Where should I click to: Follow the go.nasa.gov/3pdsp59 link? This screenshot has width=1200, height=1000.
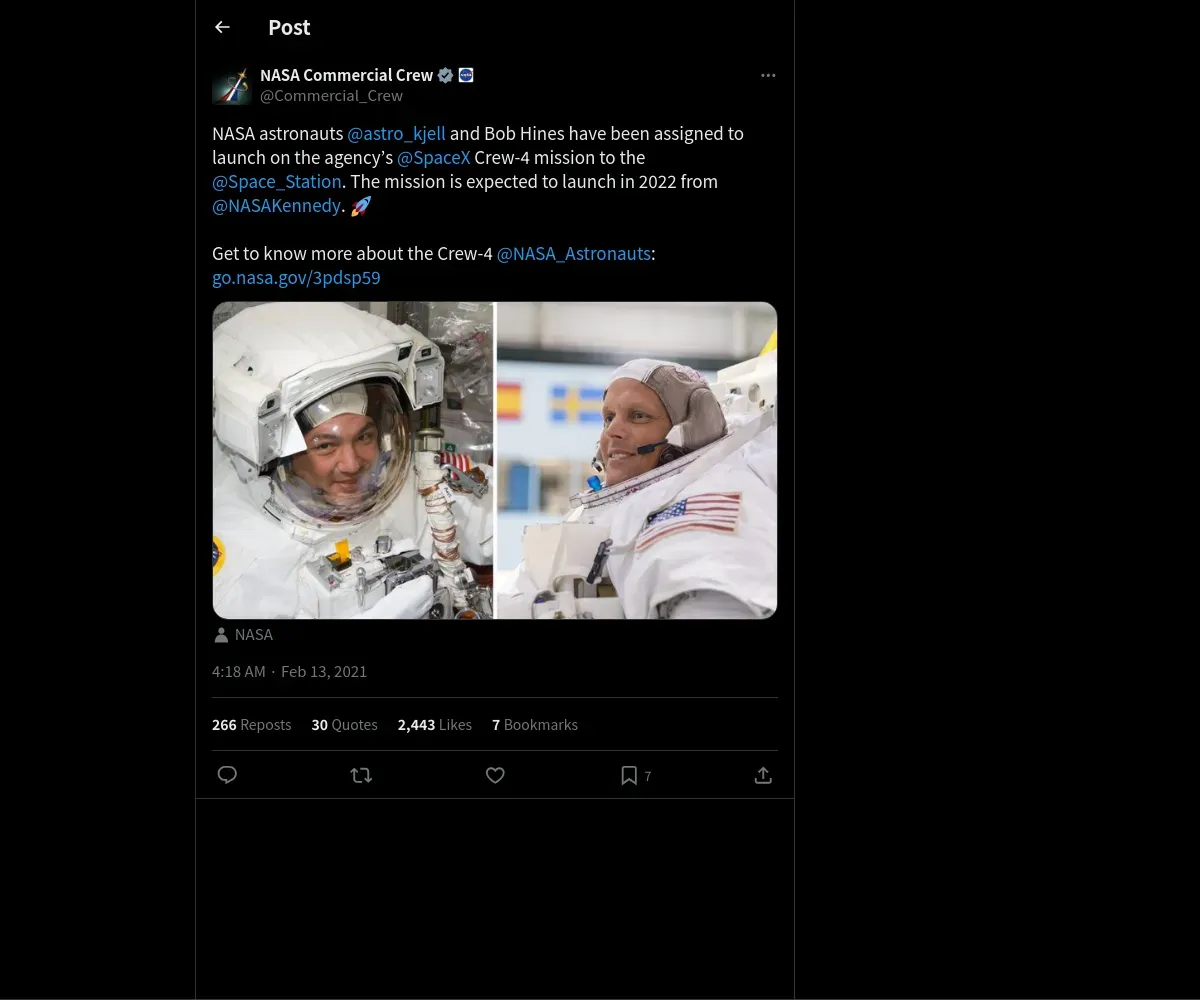(296, 278)
